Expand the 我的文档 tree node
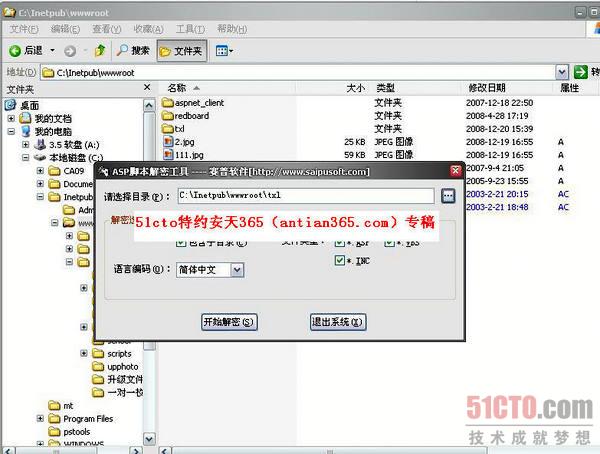This screenshot has width=600, height=454. tap(11, 118)
